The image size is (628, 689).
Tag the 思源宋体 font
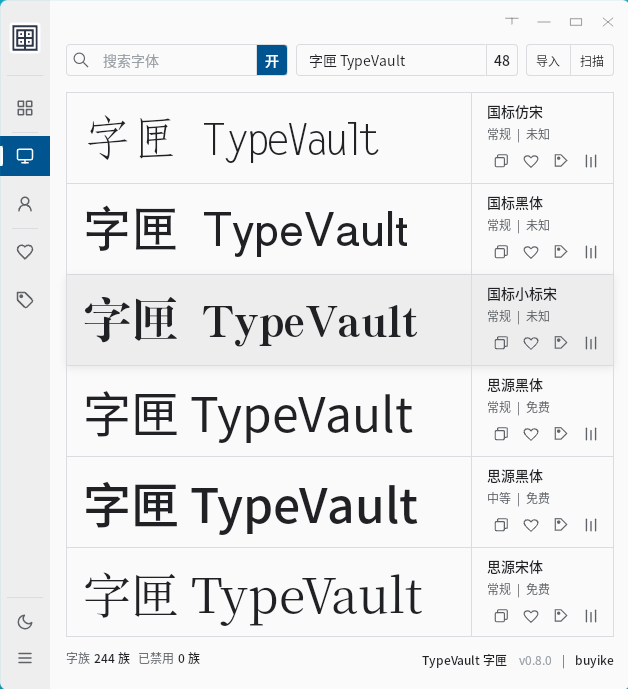[x=561, y=616]
